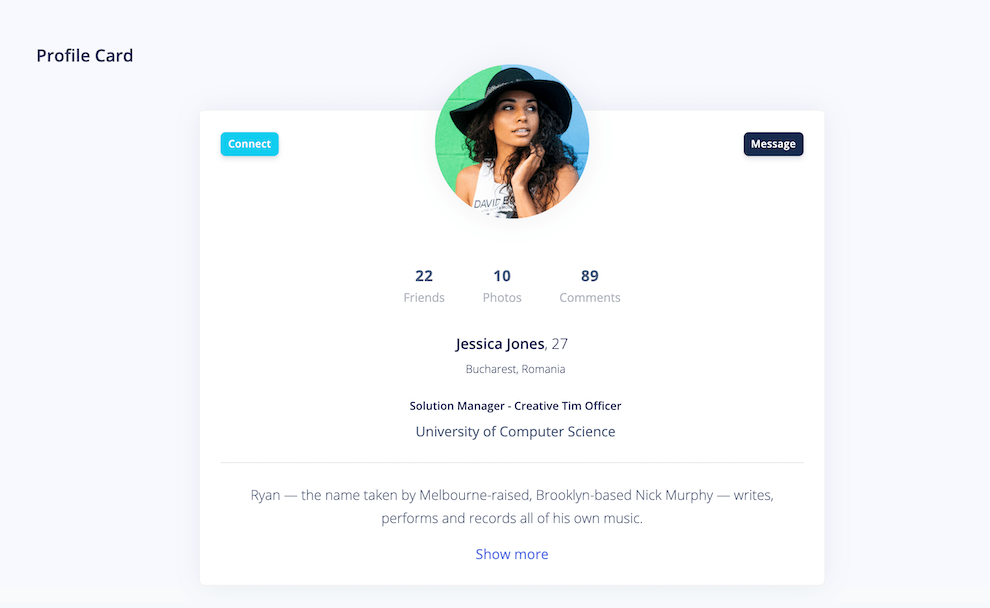Image resolution: width=990 pixels, height=608 pixels.
Task: Click the divider line above the bio
Action: (511, 462)
